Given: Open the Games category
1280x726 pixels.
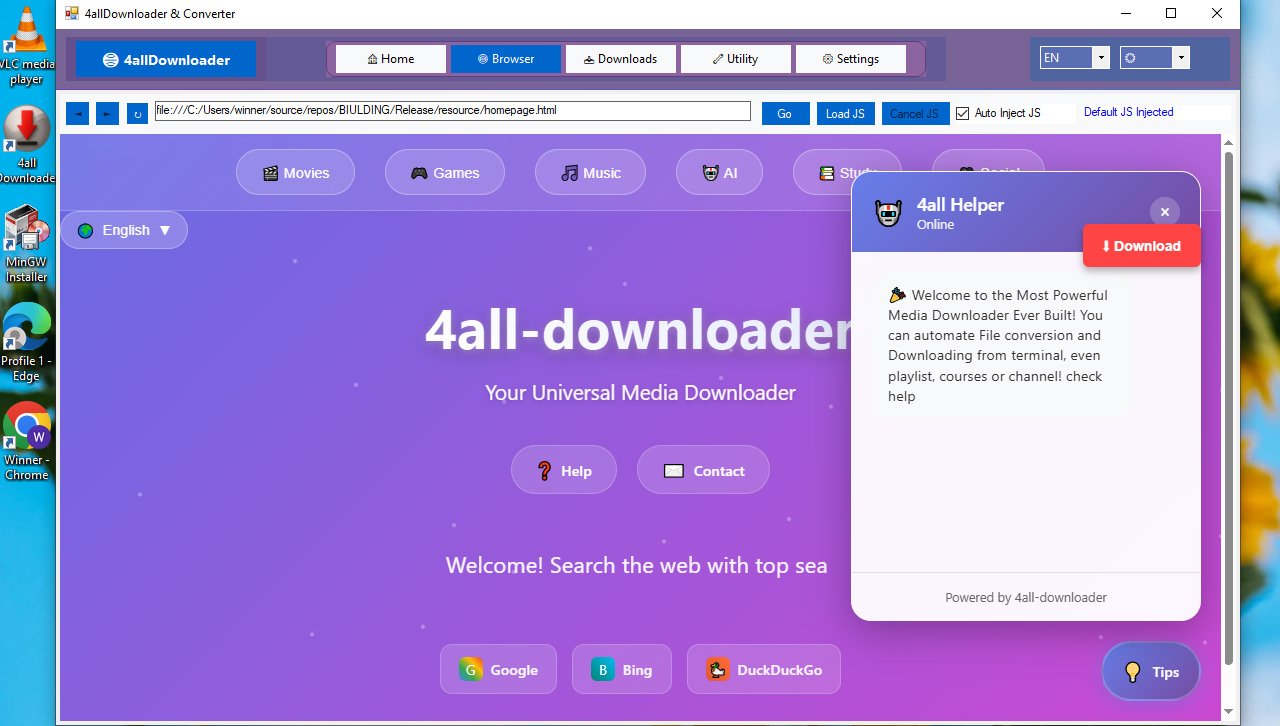Looking at the screenshot, I should coord(445,173).
